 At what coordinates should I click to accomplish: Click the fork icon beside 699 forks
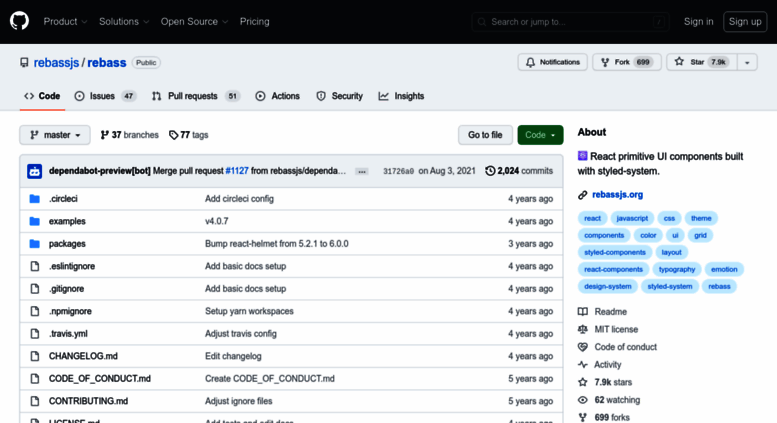[583, 417]
